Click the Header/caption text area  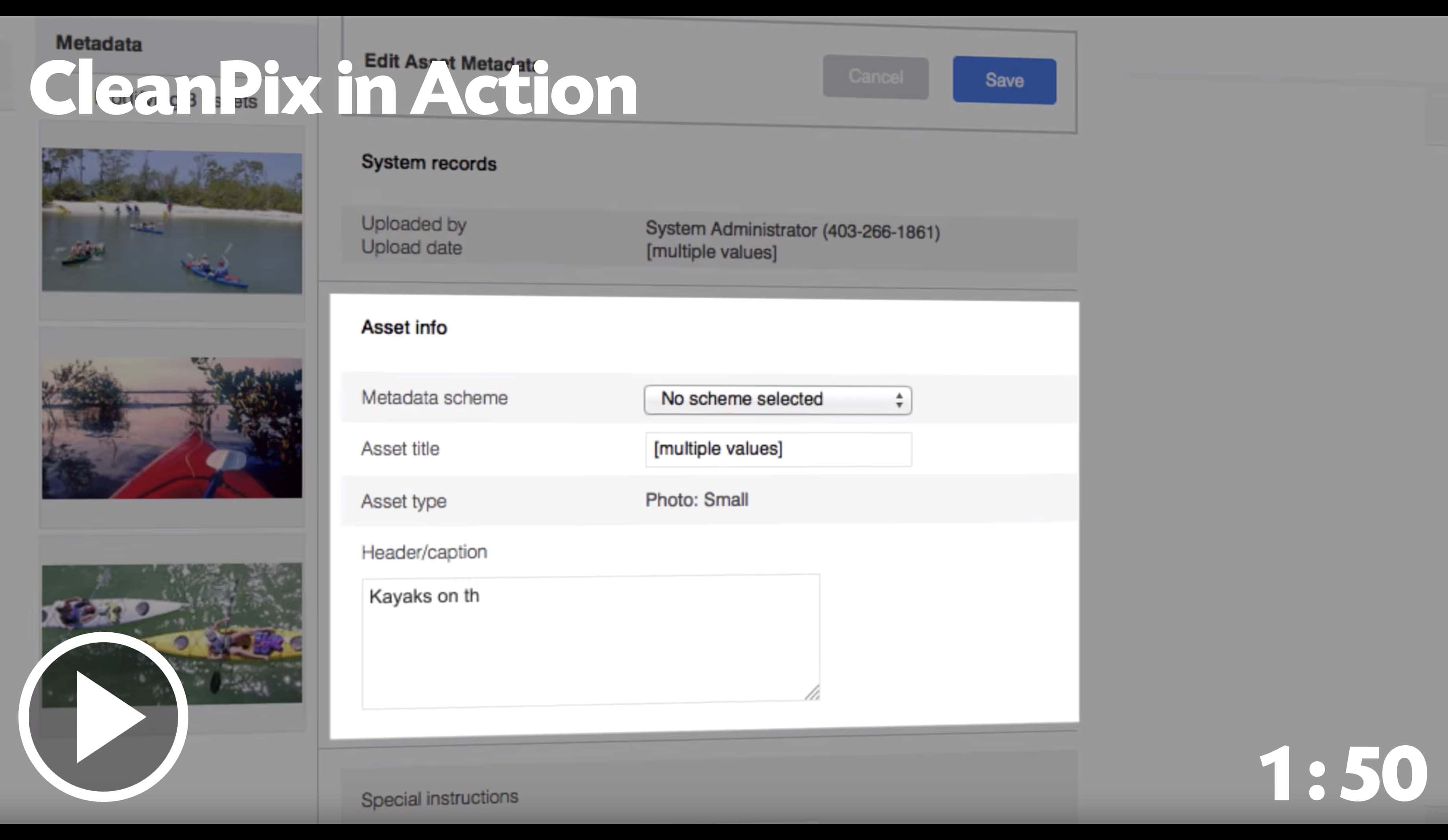[x=591, y=641]
